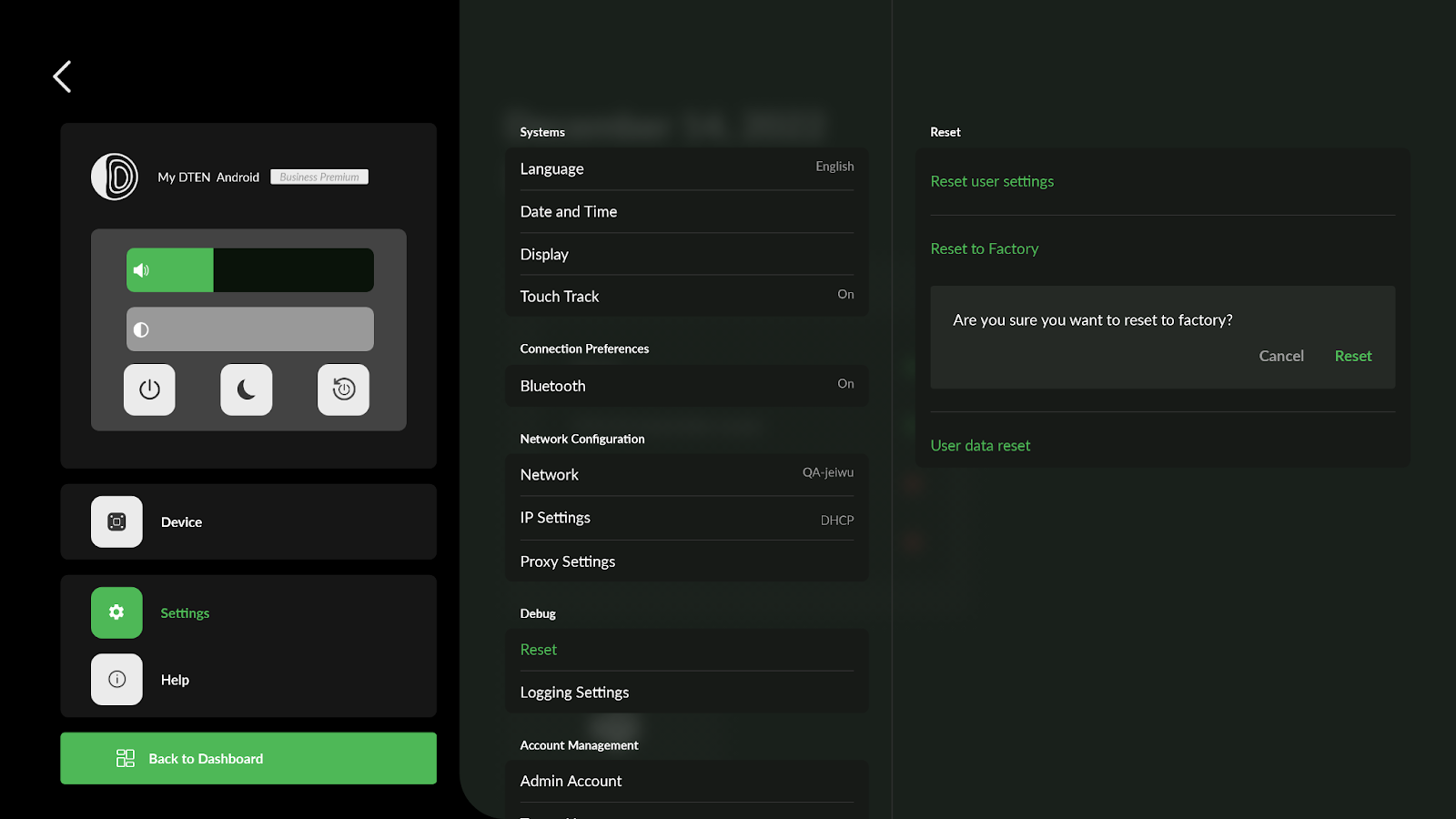Viewport: 1456px width, 819px height.
Task: Click Reset user settings link
Action: coord(992,181)
